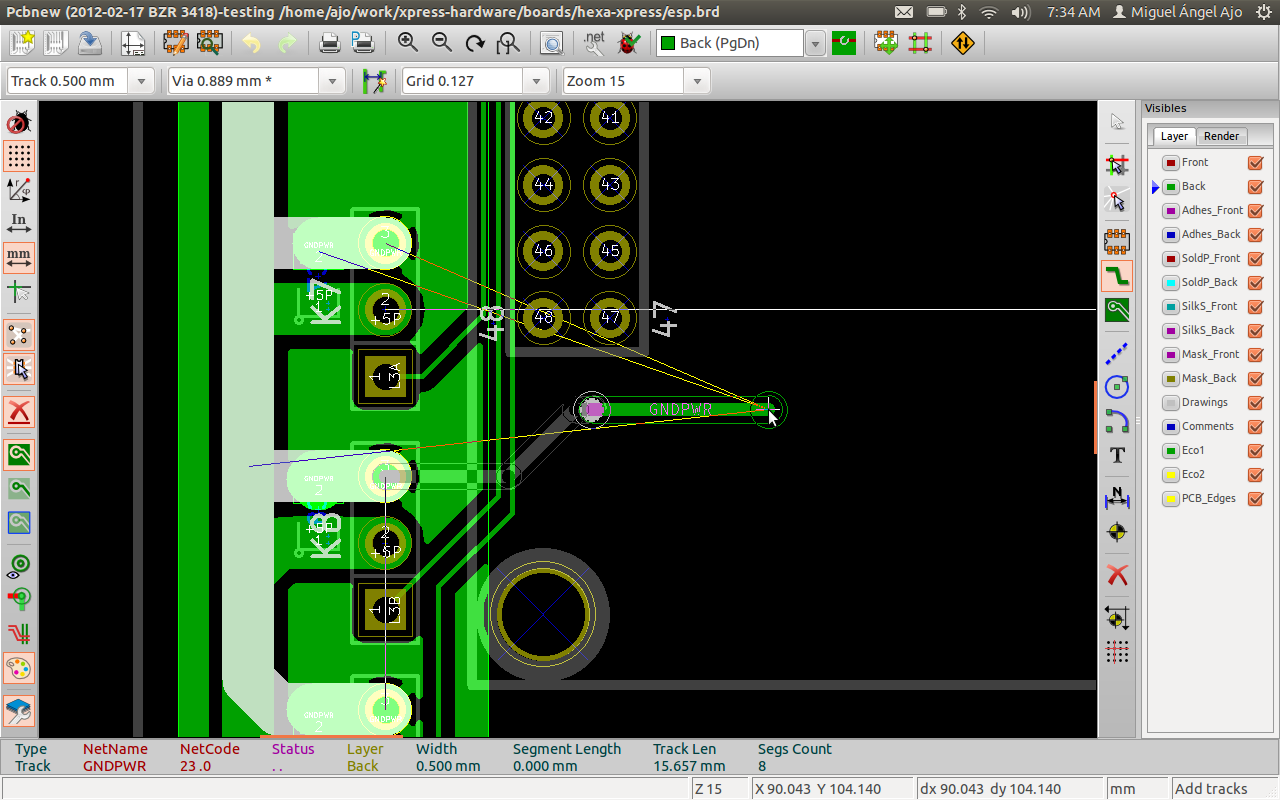Select the Add dimension tool
The height and width of the screenshot is (800, 1280).
click(x=1117, y=497)
